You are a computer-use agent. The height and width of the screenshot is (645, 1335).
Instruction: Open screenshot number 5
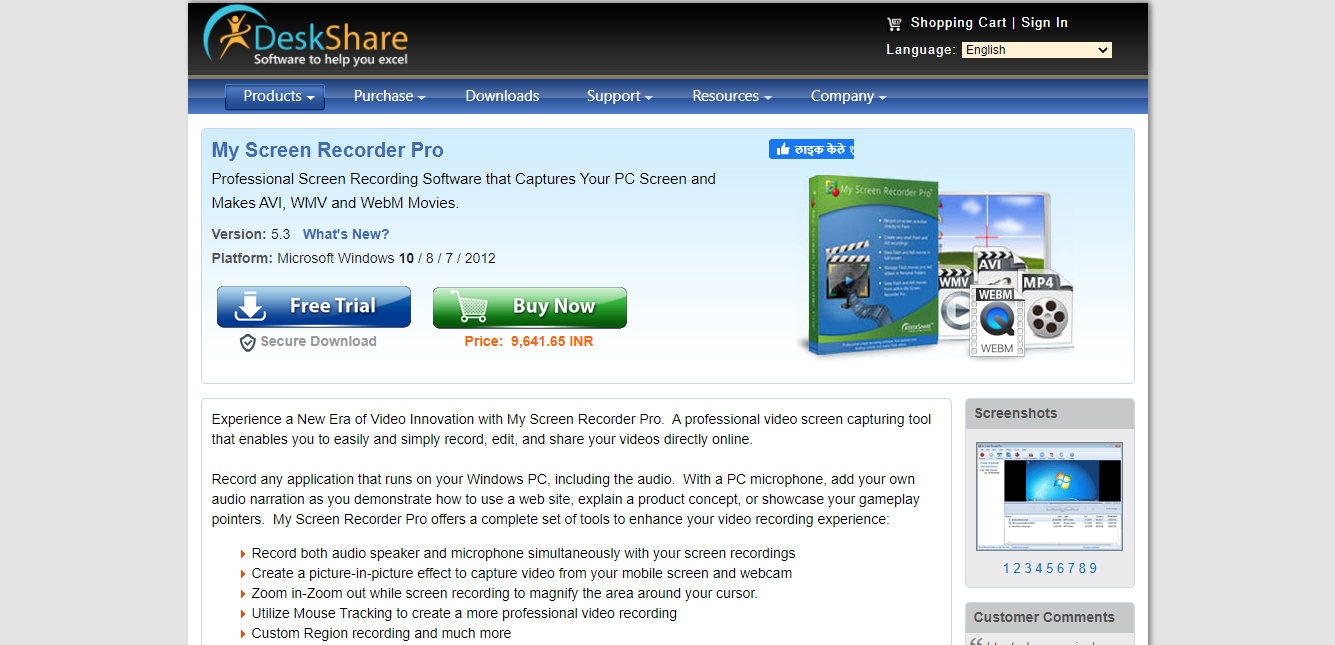1050,568
